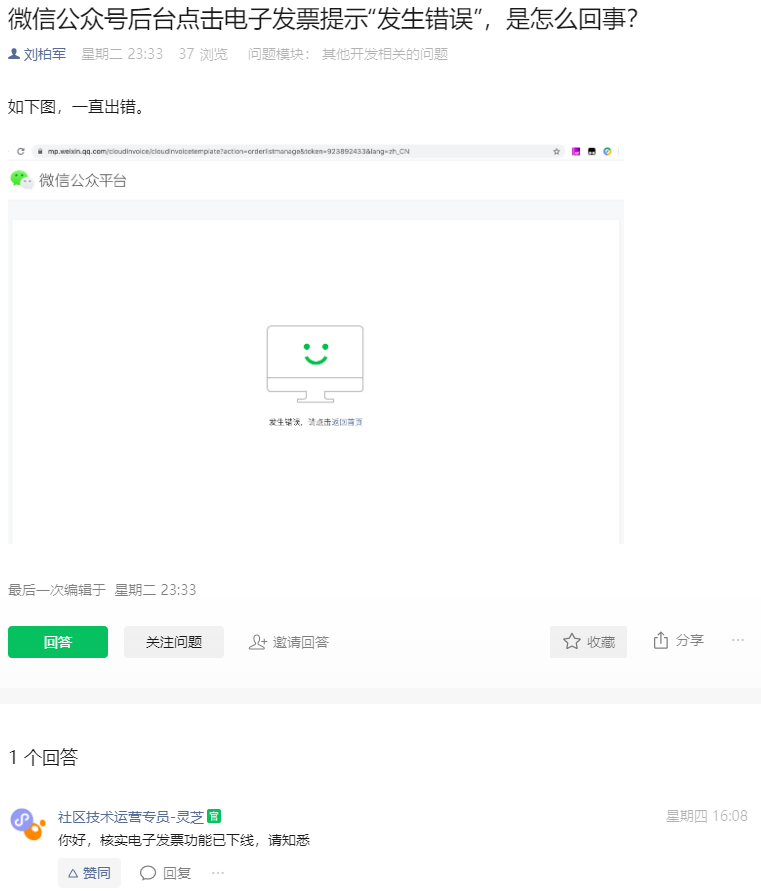The width and height of the screenshot is (761, 891).
Task: Click the 37 浏览 view count
Action: (x=203, y=54)
